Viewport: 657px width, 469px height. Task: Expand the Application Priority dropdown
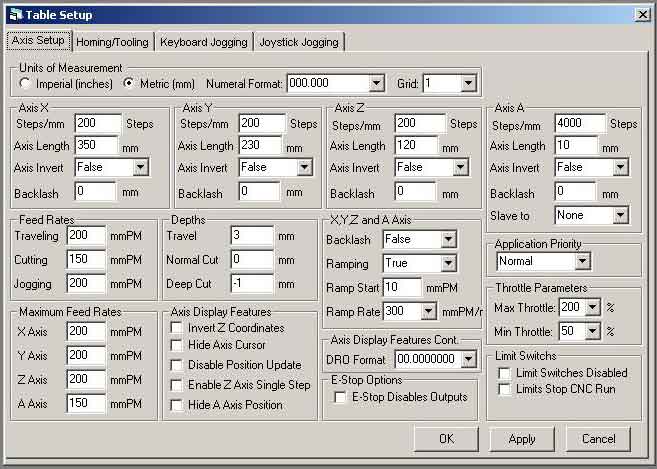pyautogui.click(x=582, y=262)
